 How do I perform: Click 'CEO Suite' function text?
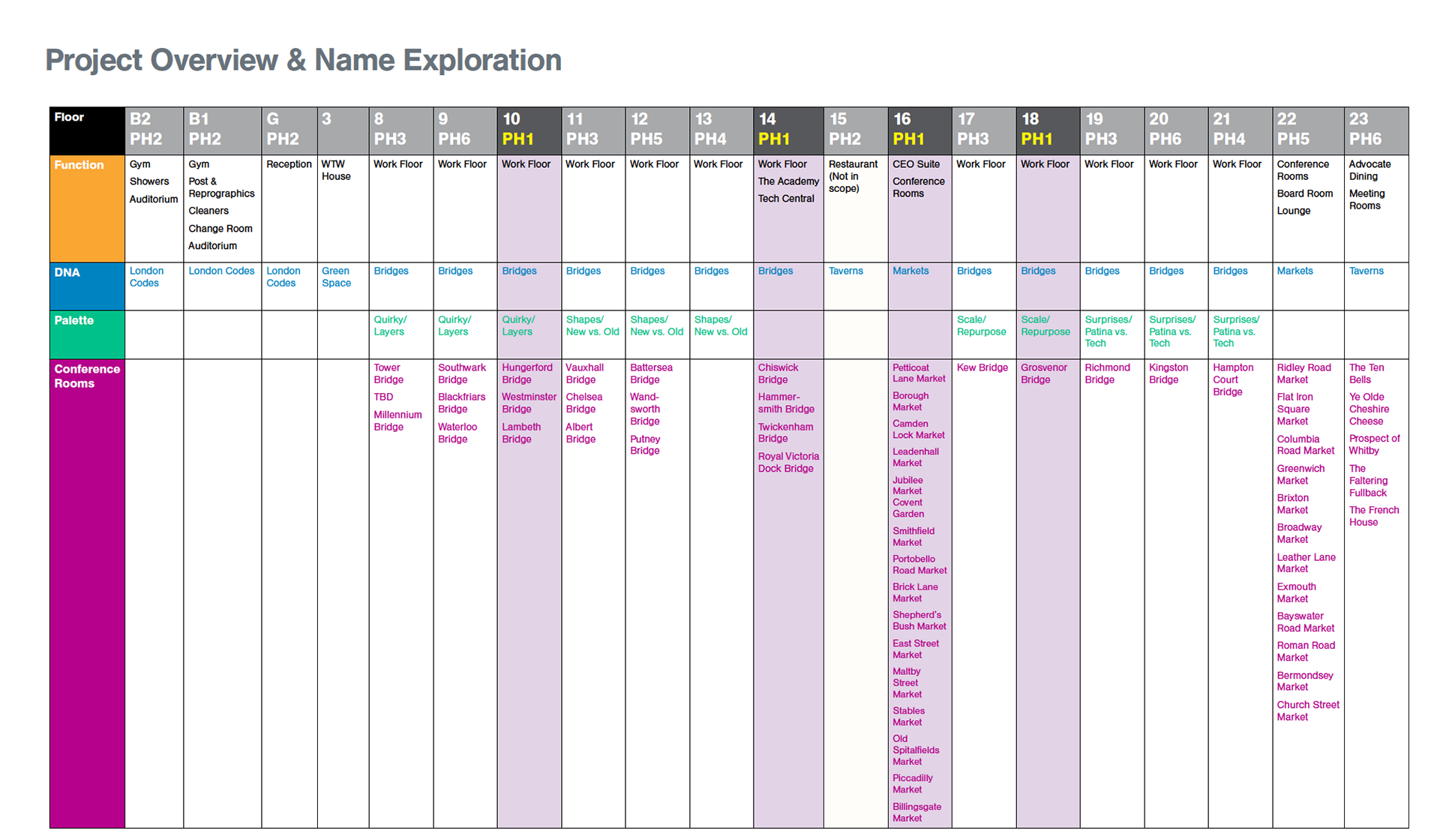[x=916, y=164]
